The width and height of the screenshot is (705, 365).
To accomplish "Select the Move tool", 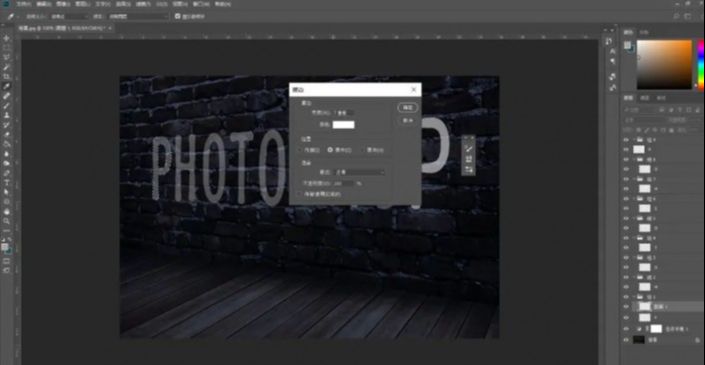I will (x=6, y=38).
